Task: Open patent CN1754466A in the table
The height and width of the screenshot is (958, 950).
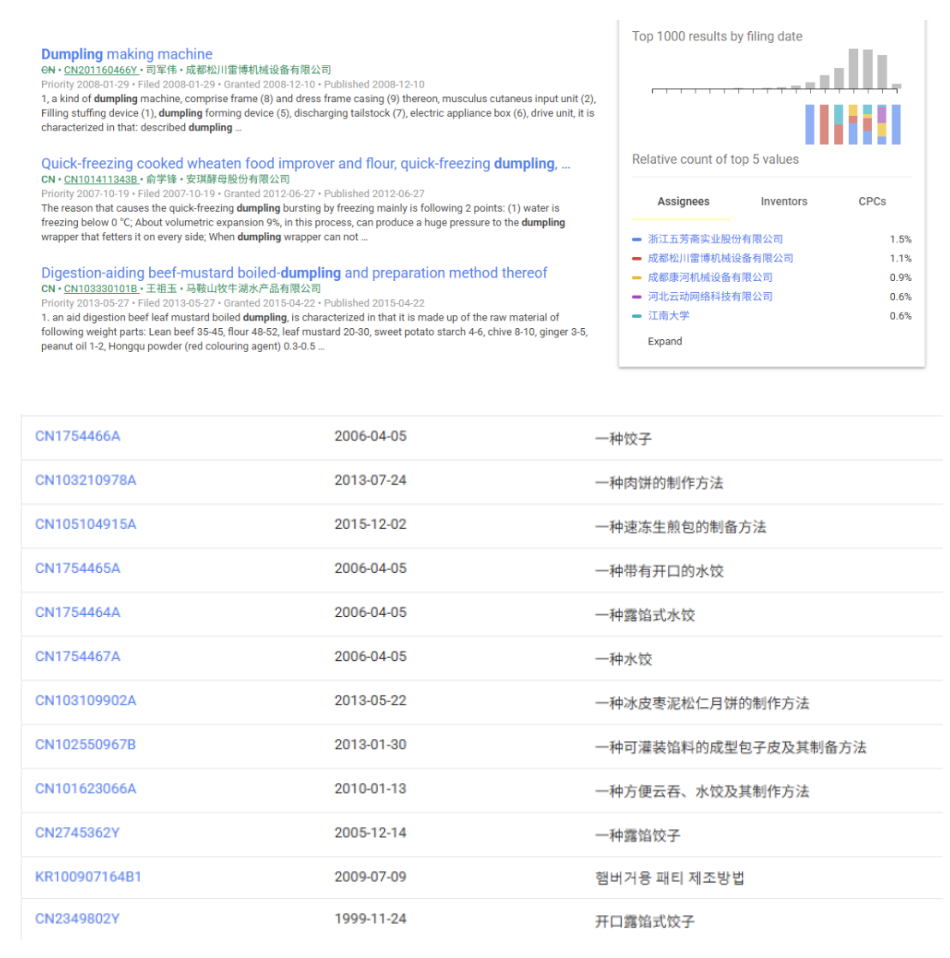Action: pos(77,436)
